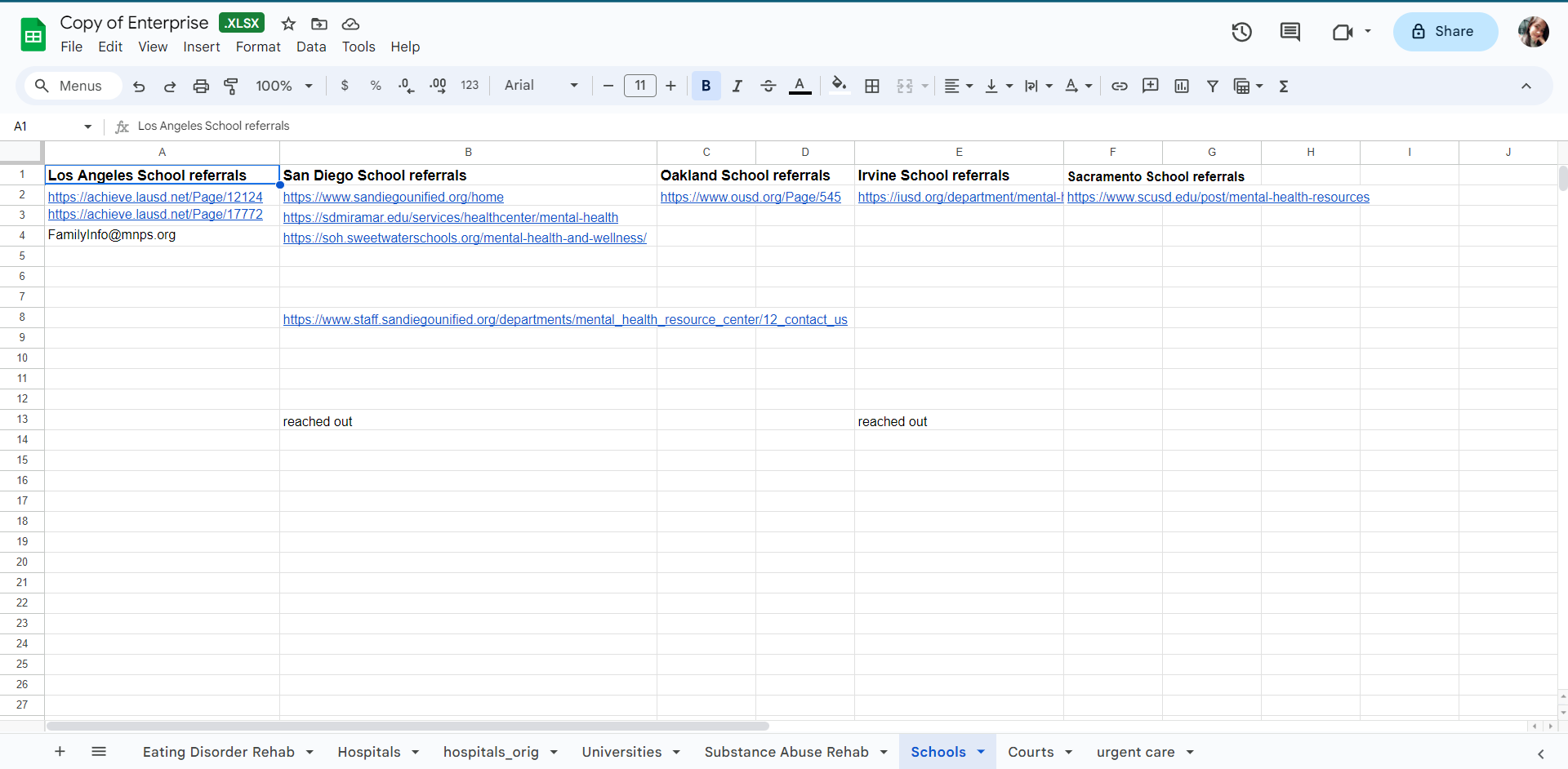Insert a chart using toolbar icon

[x=1181, y=86]
